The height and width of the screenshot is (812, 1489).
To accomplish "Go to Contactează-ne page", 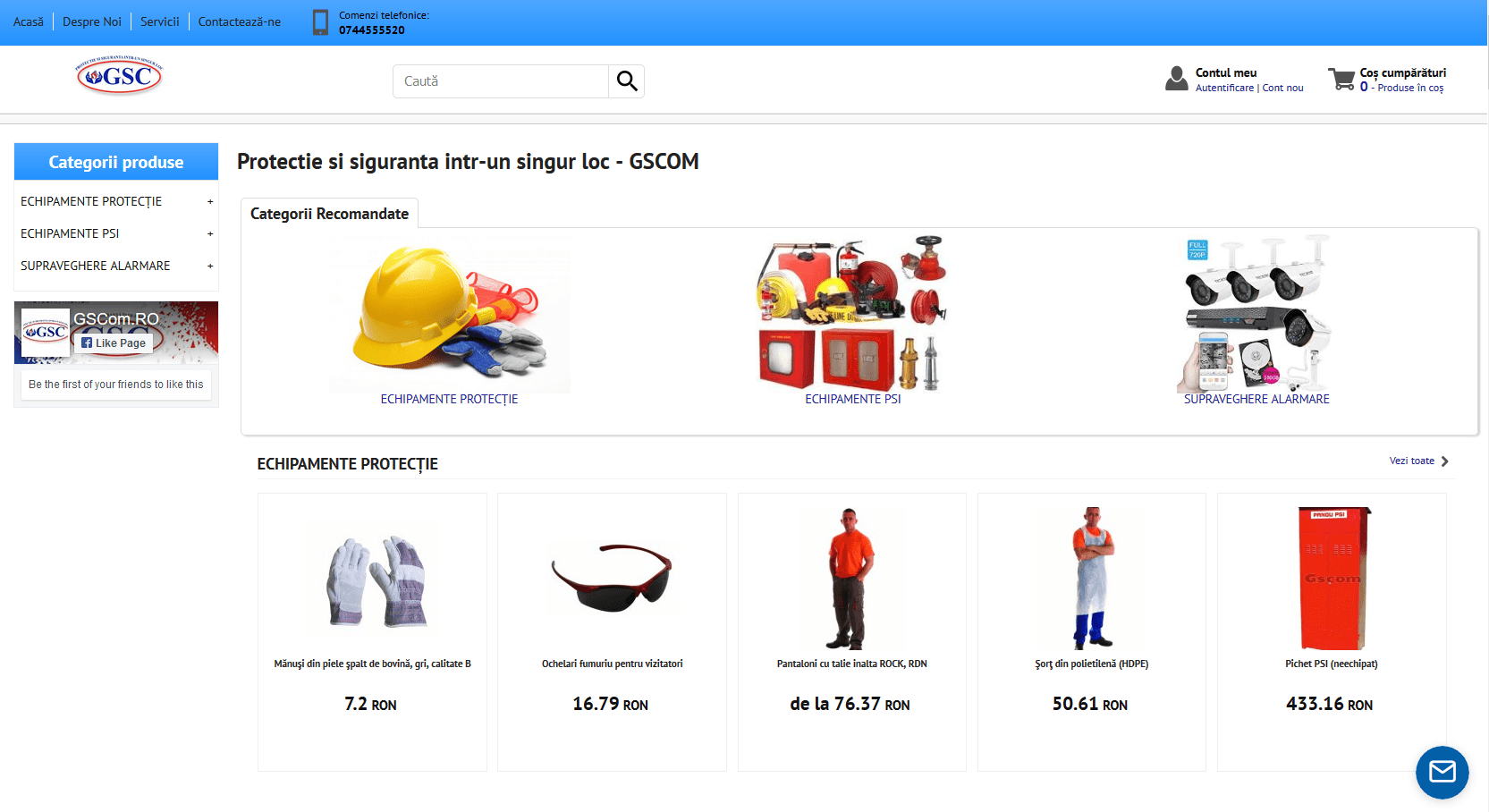I will tap(239, 22).
